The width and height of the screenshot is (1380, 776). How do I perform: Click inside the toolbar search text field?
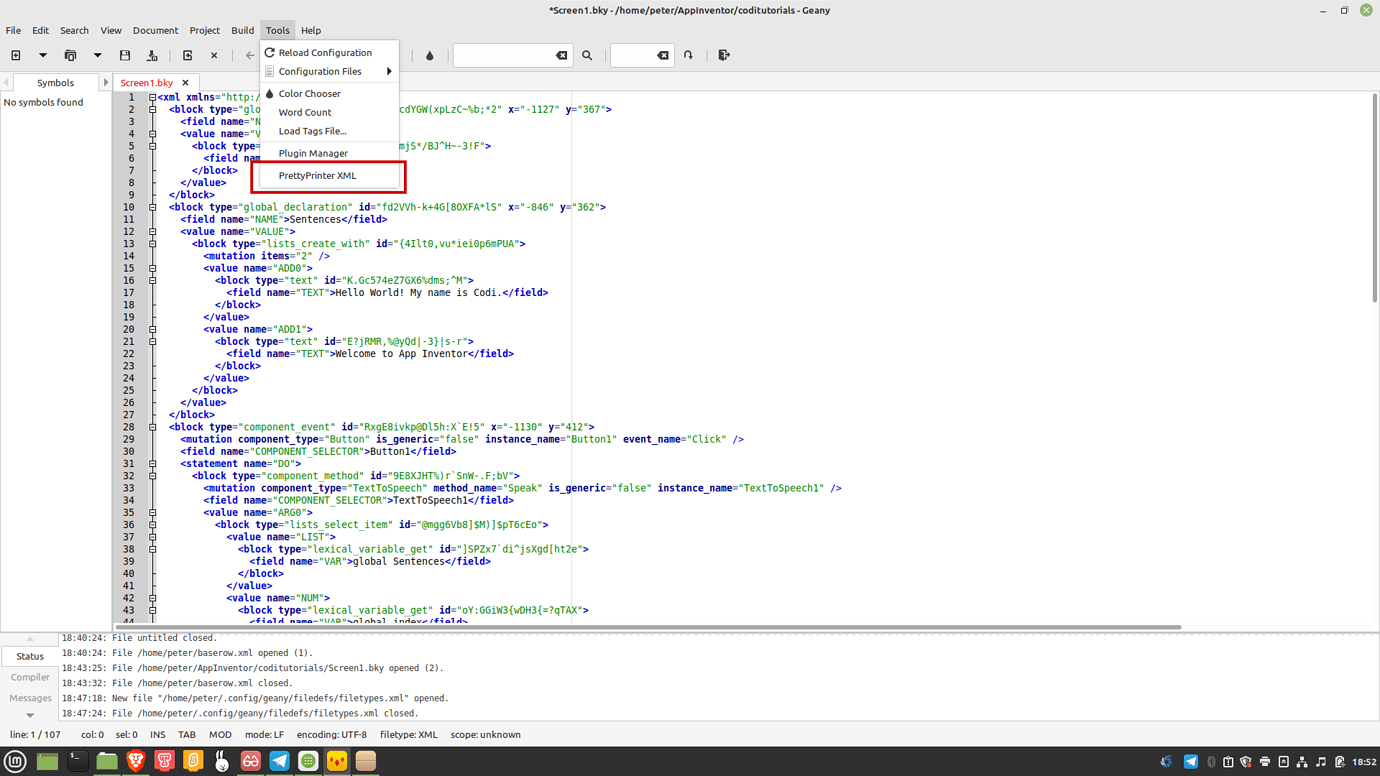505,55
